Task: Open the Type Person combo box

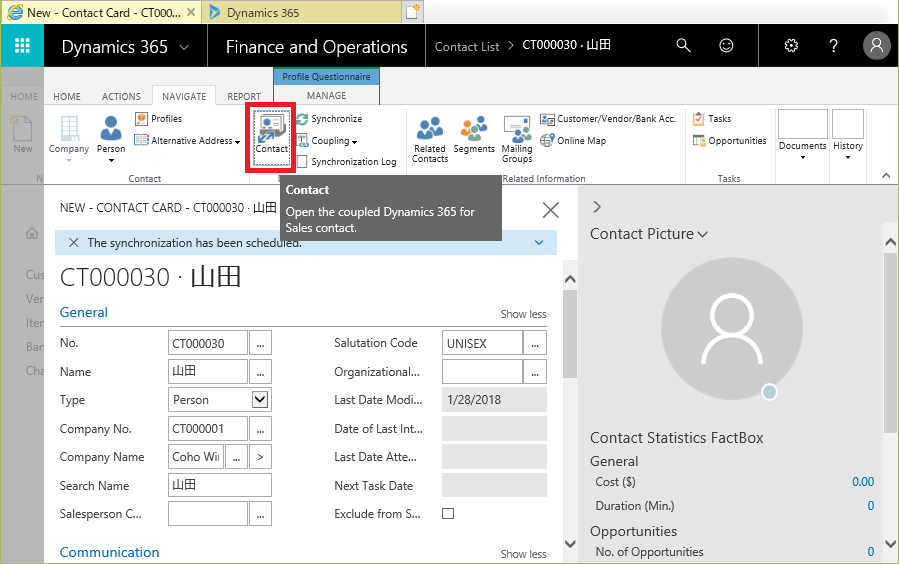Action: [x=220, y=400]
